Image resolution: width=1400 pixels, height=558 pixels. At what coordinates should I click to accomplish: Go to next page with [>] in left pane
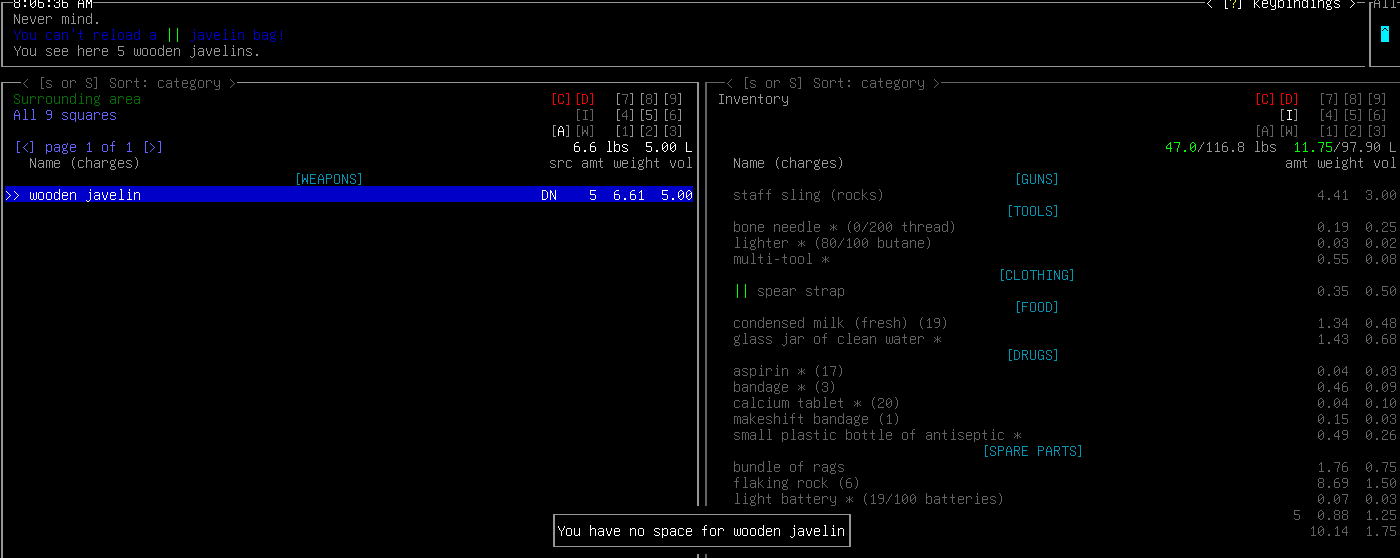point(153,147)
